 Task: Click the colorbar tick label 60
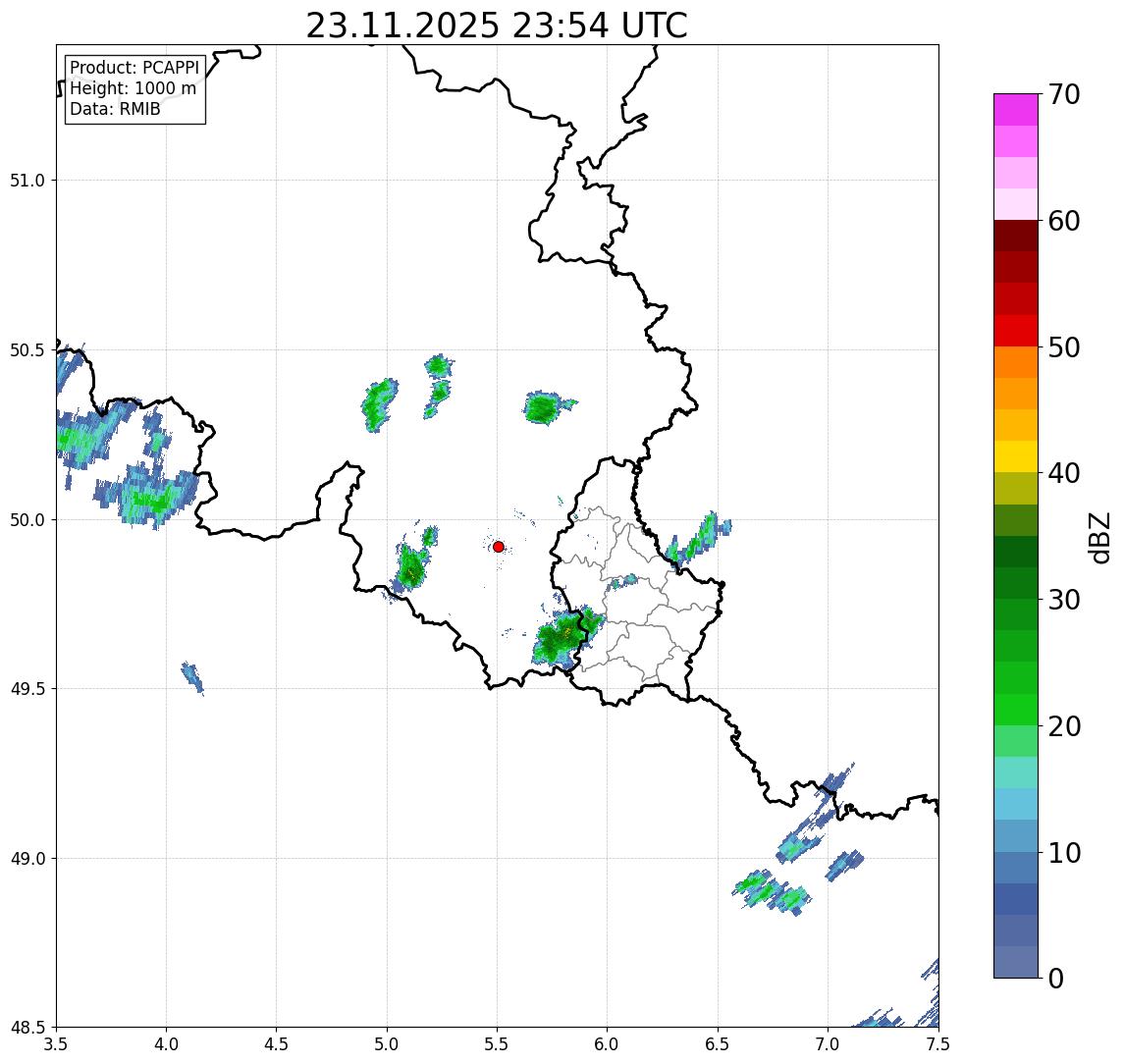[x=1064, y=222]
